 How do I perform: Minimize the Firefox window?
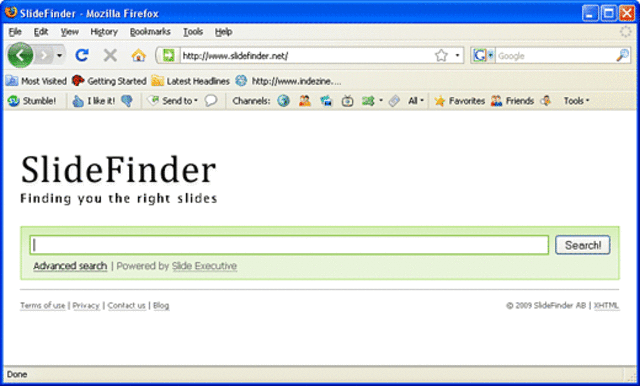pos(590,13)
